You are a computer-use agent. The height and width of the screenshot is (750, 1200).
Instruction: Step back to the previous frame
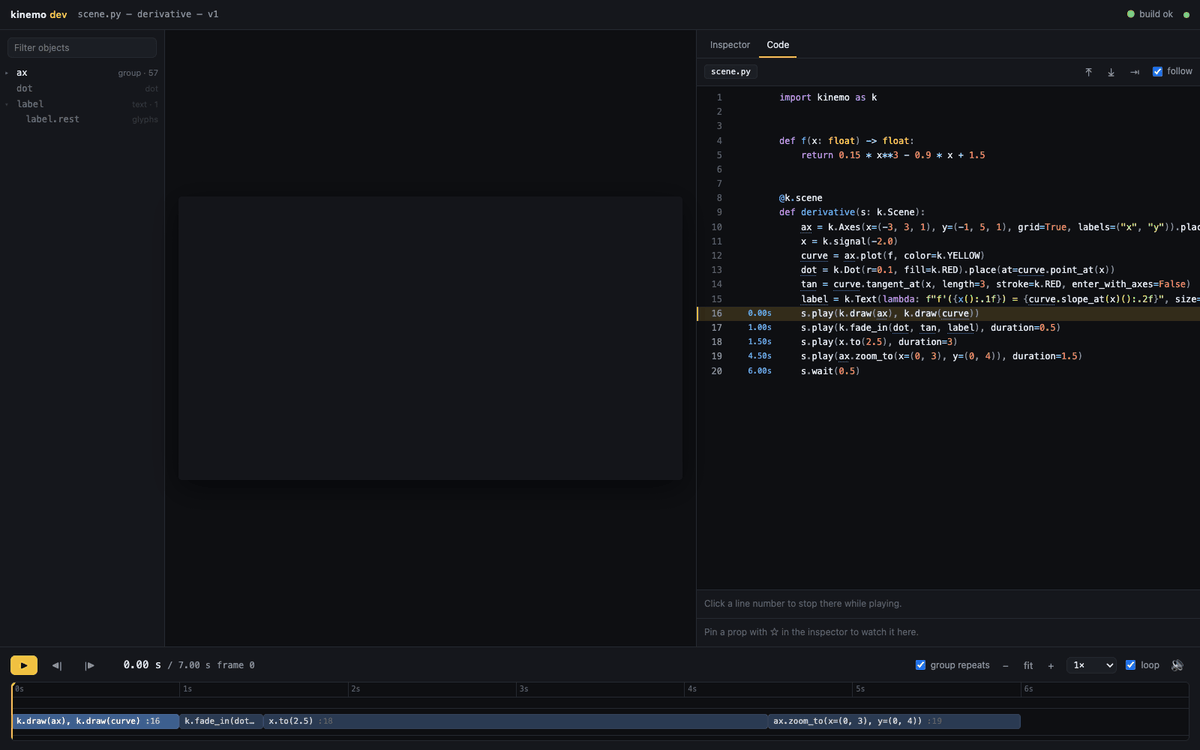[x=57, y=665]
